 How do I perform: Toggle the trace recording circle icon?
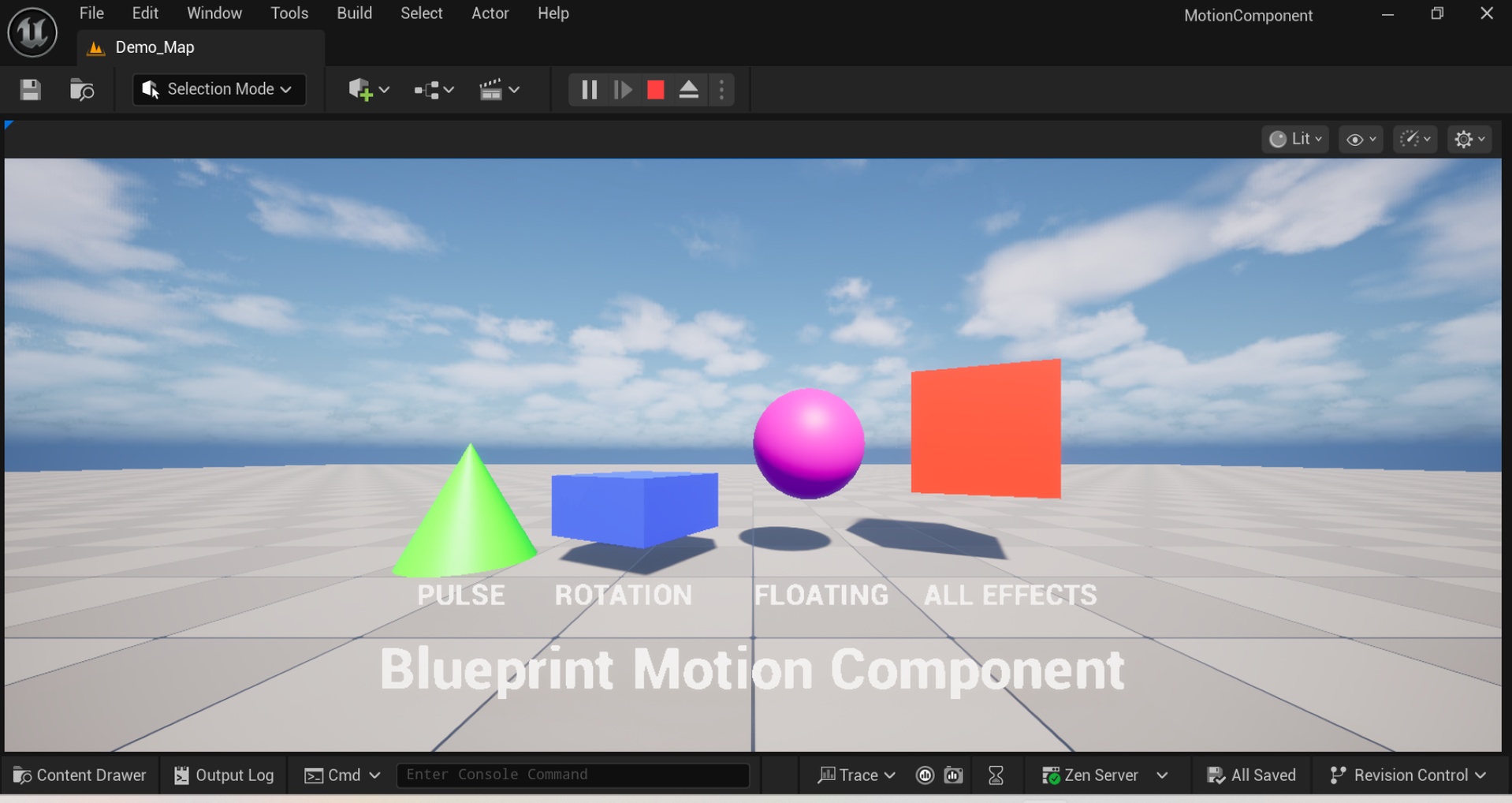pyautogui.click(x=925, y=775)
